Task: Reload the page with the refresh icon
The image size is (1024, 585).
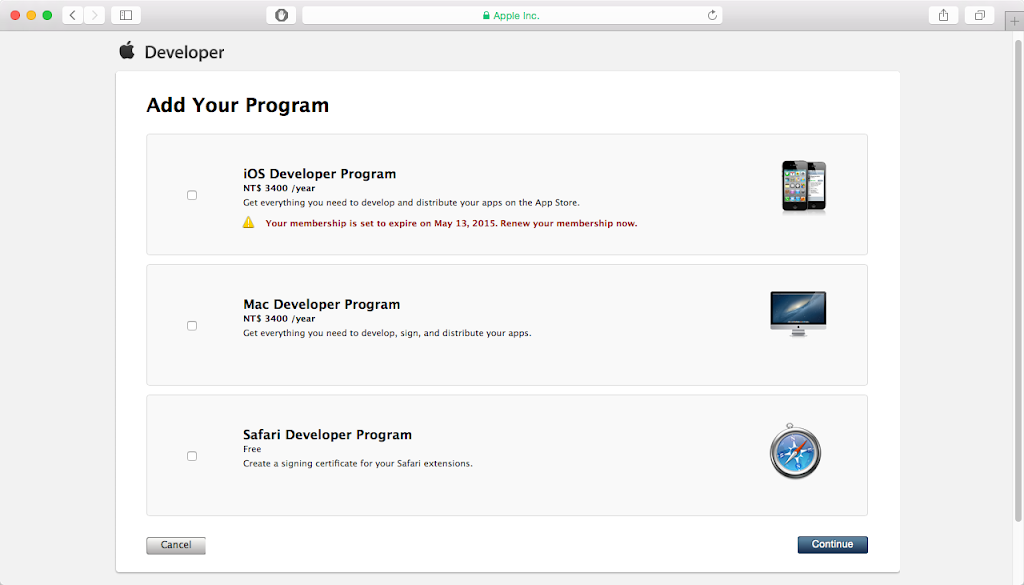Action: pyautogui.click(x=712, y=15)
